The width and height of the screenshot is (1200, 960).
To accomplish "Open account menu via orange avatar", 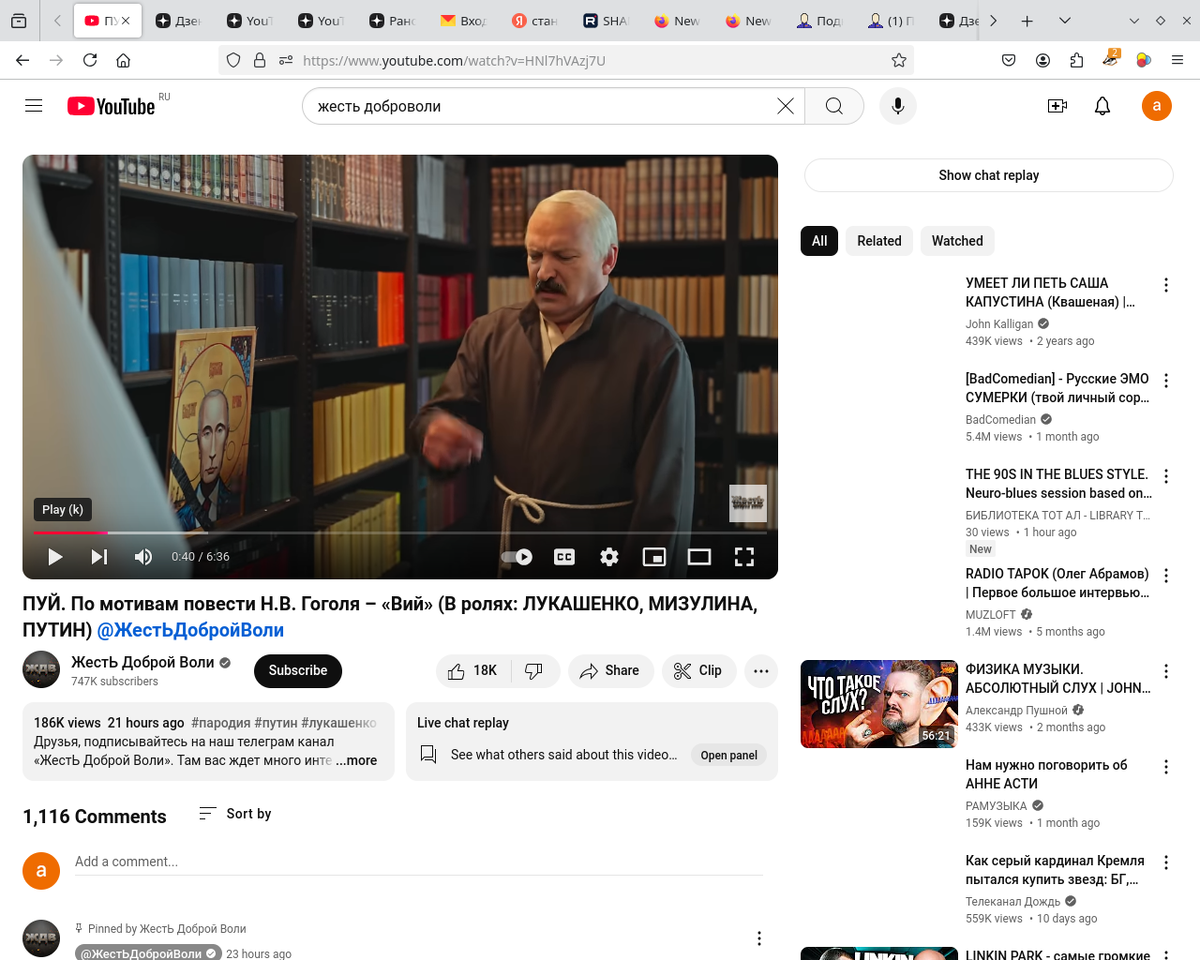I will (1157, 106).
